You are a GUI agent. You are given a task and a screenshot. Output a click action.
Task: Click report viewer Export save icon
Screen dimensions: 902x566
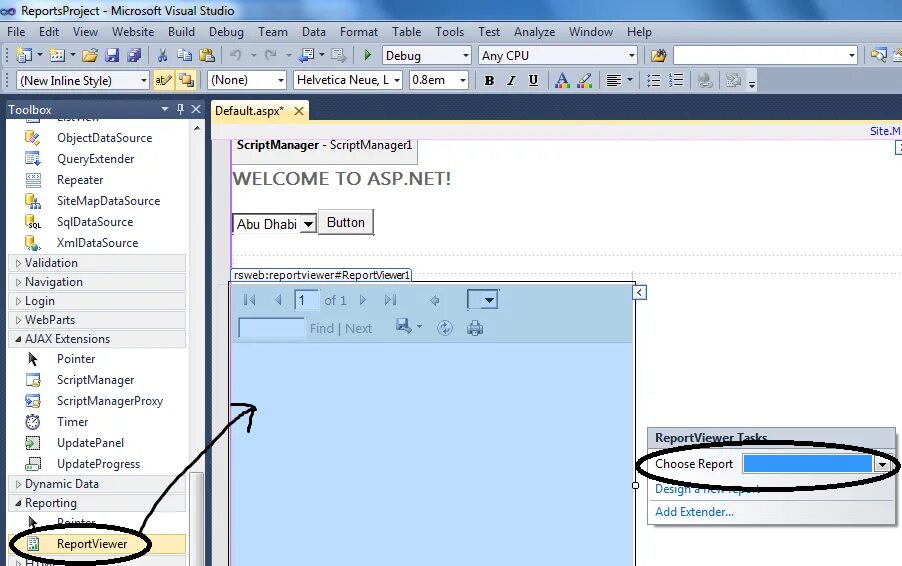pos(404,327)
